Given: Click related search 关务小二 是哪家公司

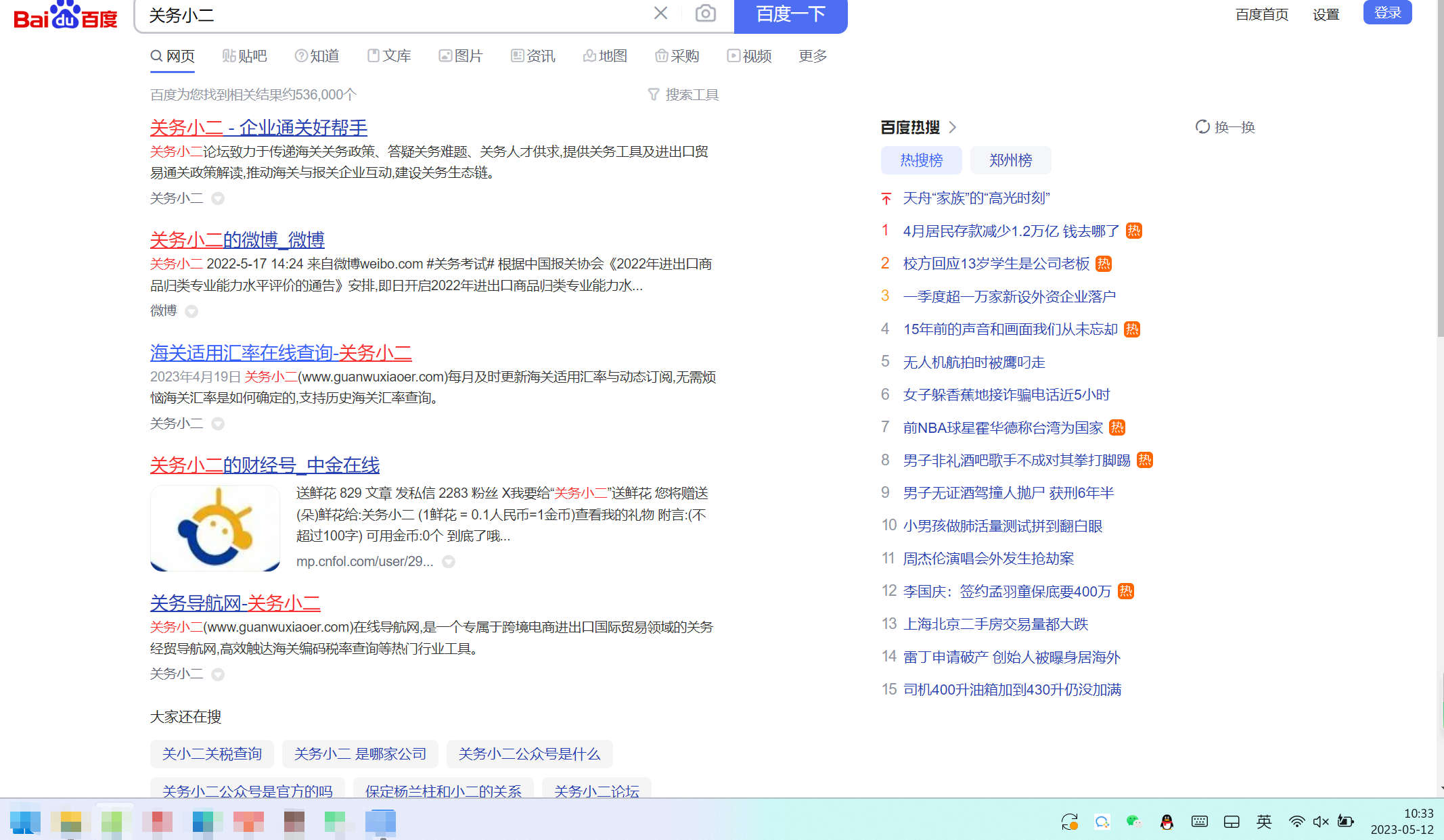Looking at the screenshot, I should tap(360, 753).
